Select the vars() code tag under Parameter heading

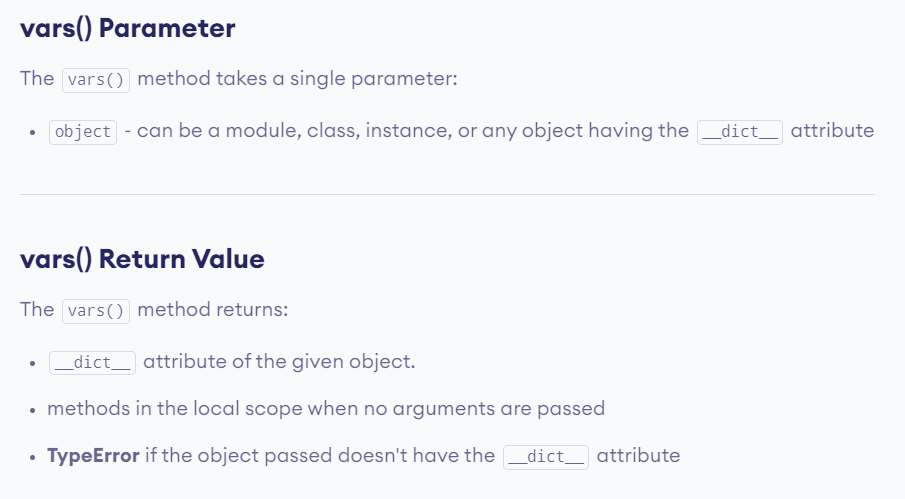tap(96, 80)
